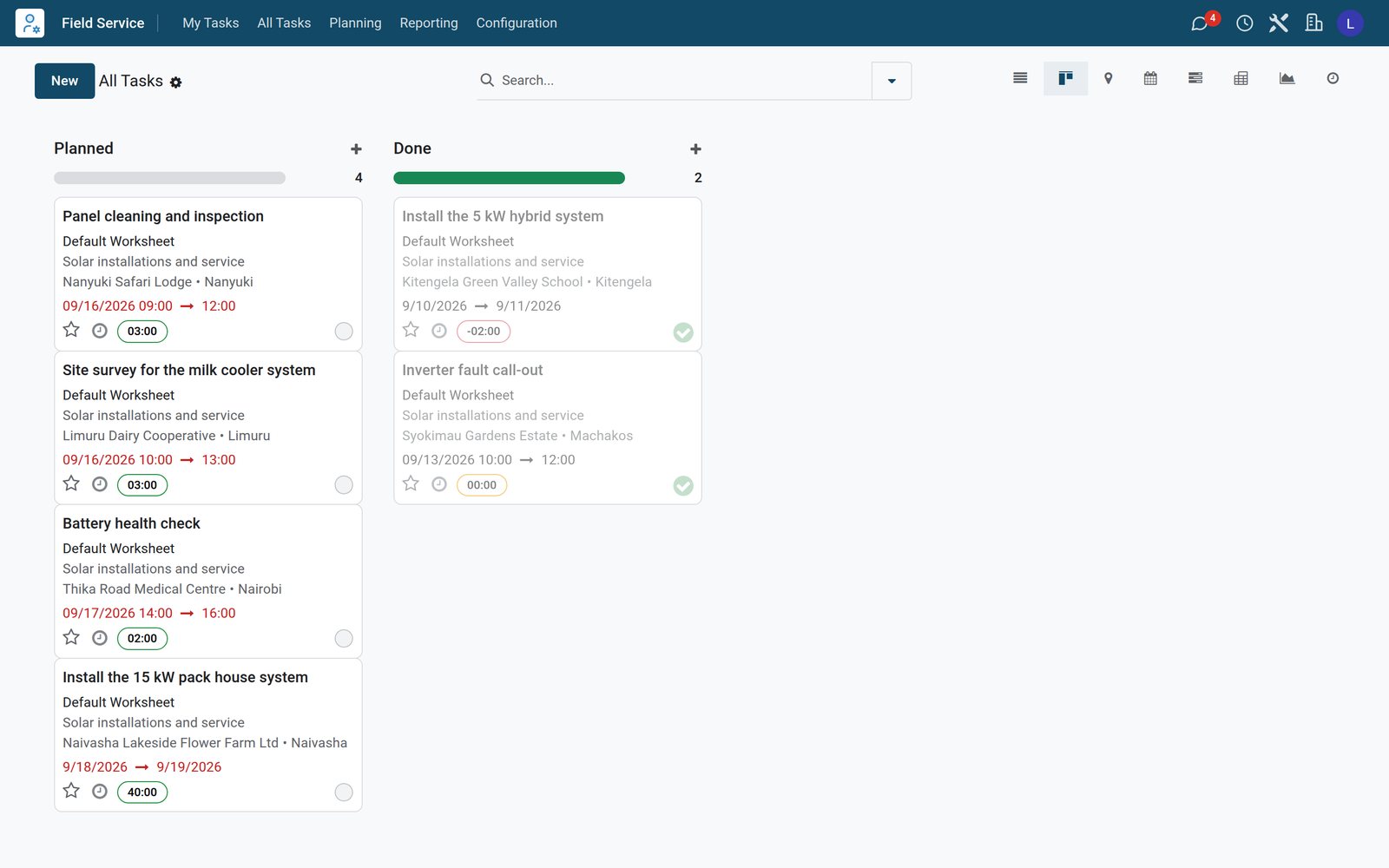
Task: Open activity clock on Battery health check
Action: point(100,638)
